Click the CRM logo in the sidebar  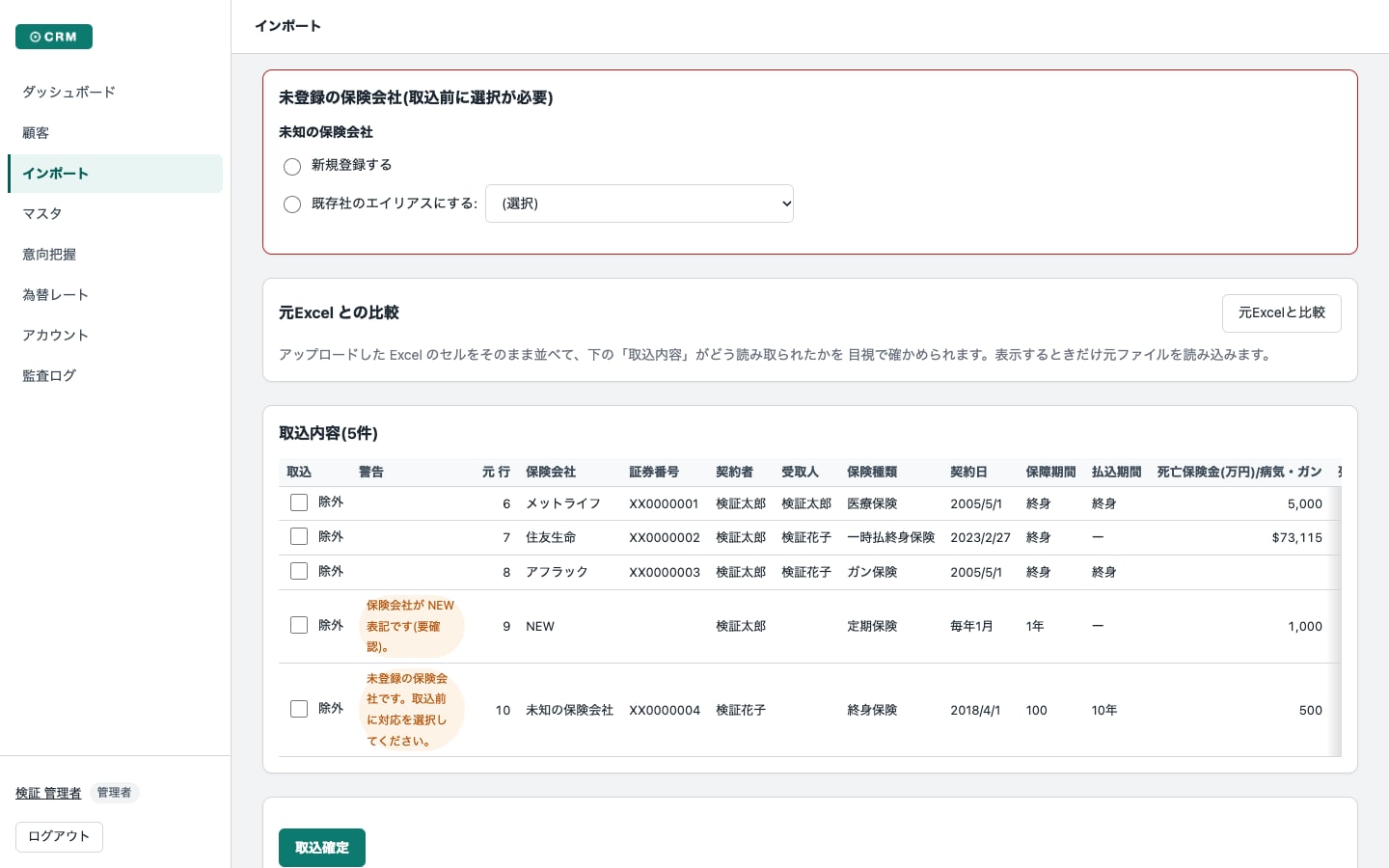(54, 37)
